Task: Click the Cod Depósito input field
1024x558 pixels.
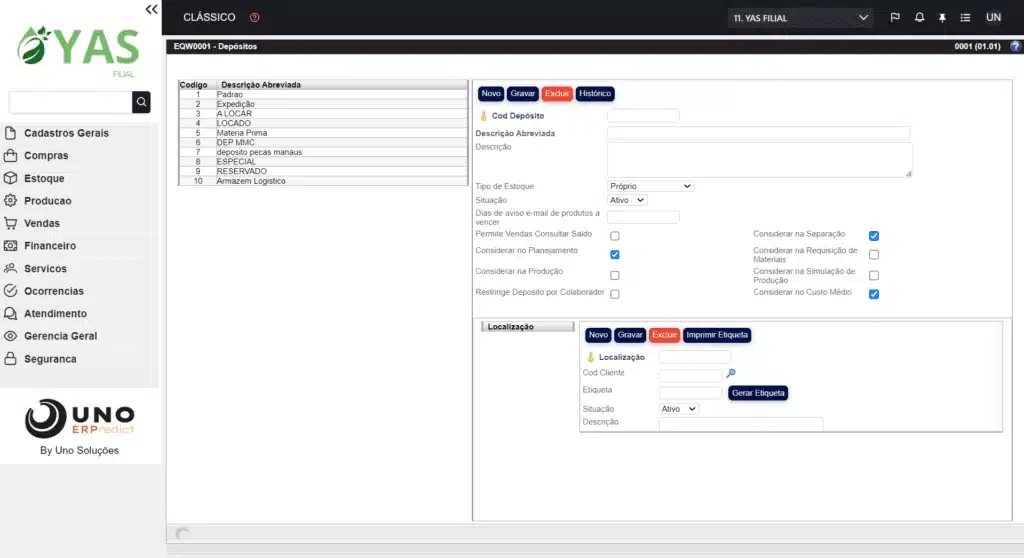Action: (x=643, y=116)
